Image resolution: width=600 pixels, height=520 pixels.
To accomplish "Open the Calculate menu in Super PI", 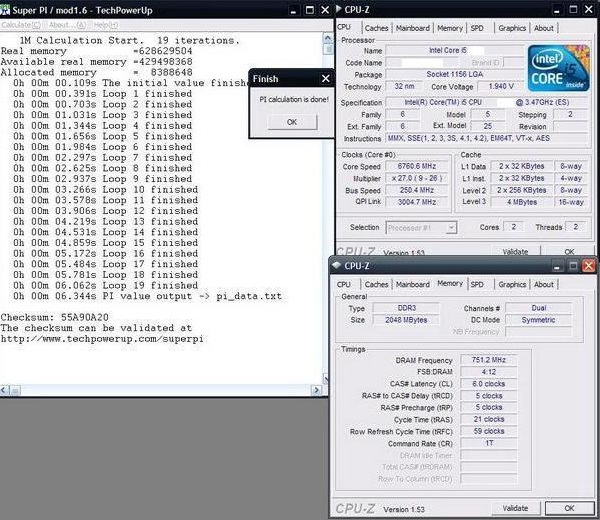I will coord(21,25).
